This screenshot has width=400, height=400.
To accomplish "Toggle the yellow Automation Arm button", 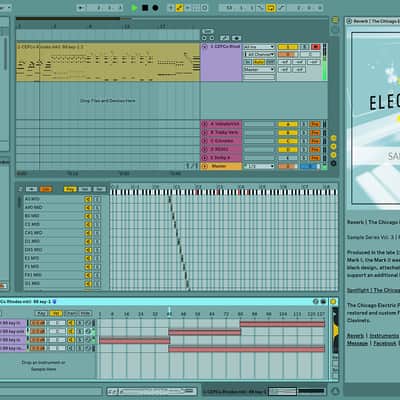I will [180, 8].
